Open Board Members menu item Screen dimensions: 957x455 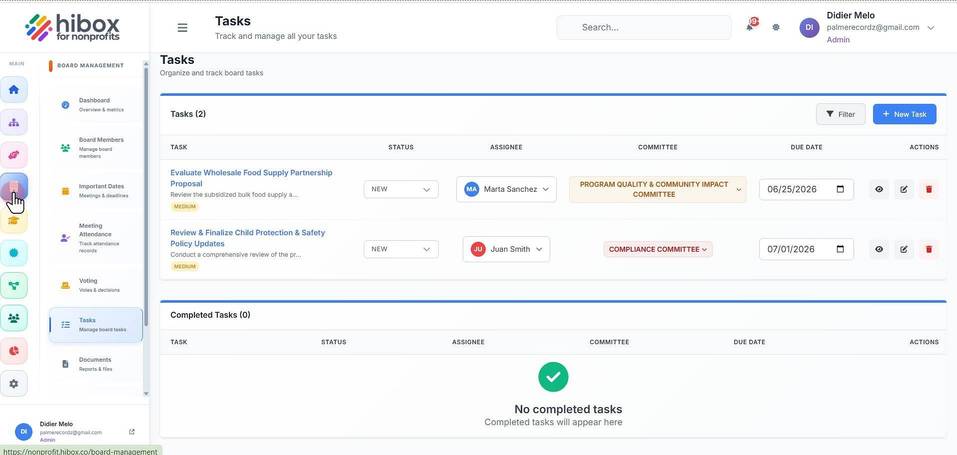[x=95, y=148]
